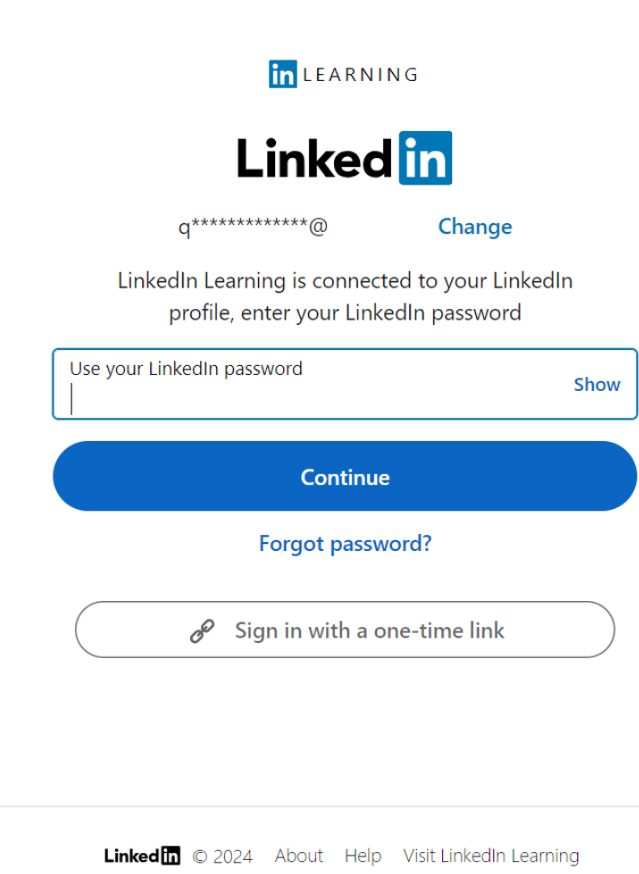This screenshot has width=639, height=874.
Task: Click the blue LinkedIn Learning 'in' icon at top
Action: click(x=283, y=74)
